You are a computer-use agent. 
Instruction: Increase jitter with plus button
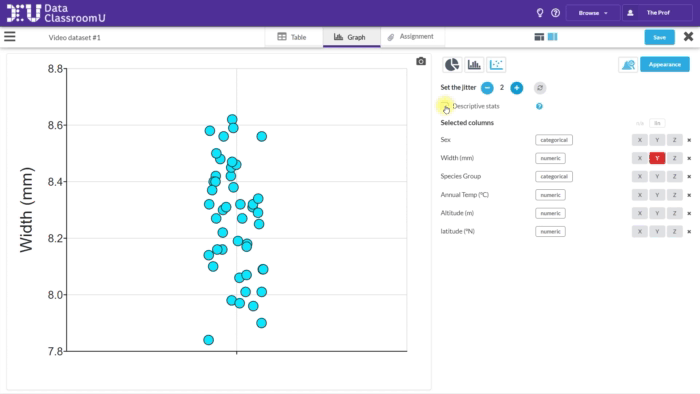click(517, 88)
